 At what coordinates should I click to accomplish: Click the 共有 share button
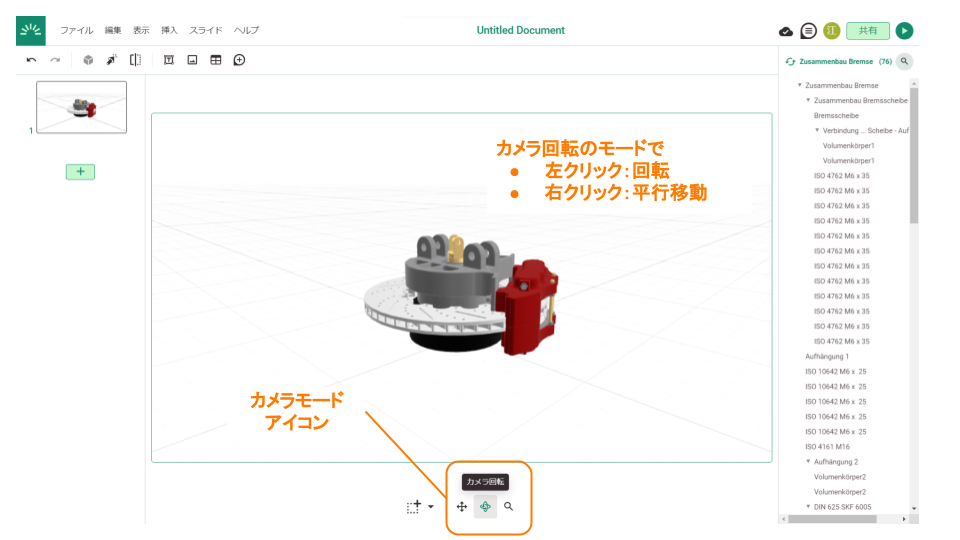click(868, 31)
